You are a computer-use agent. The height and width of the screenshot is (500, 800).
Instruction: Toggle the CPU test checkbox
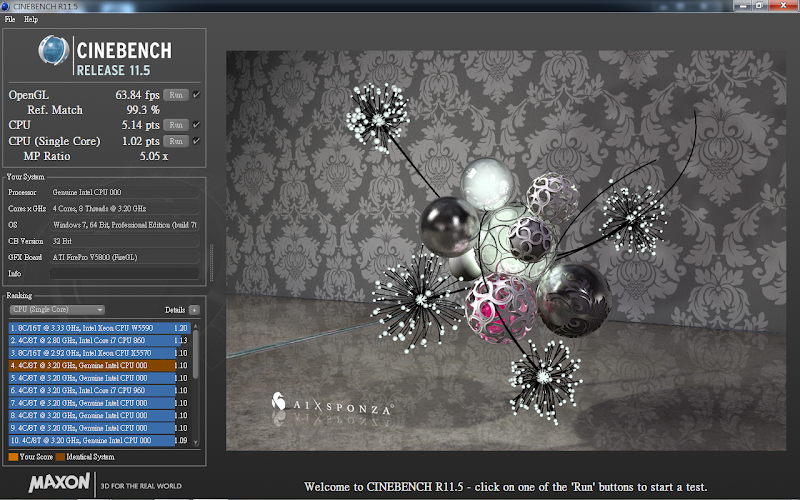(x=196, y=125)
